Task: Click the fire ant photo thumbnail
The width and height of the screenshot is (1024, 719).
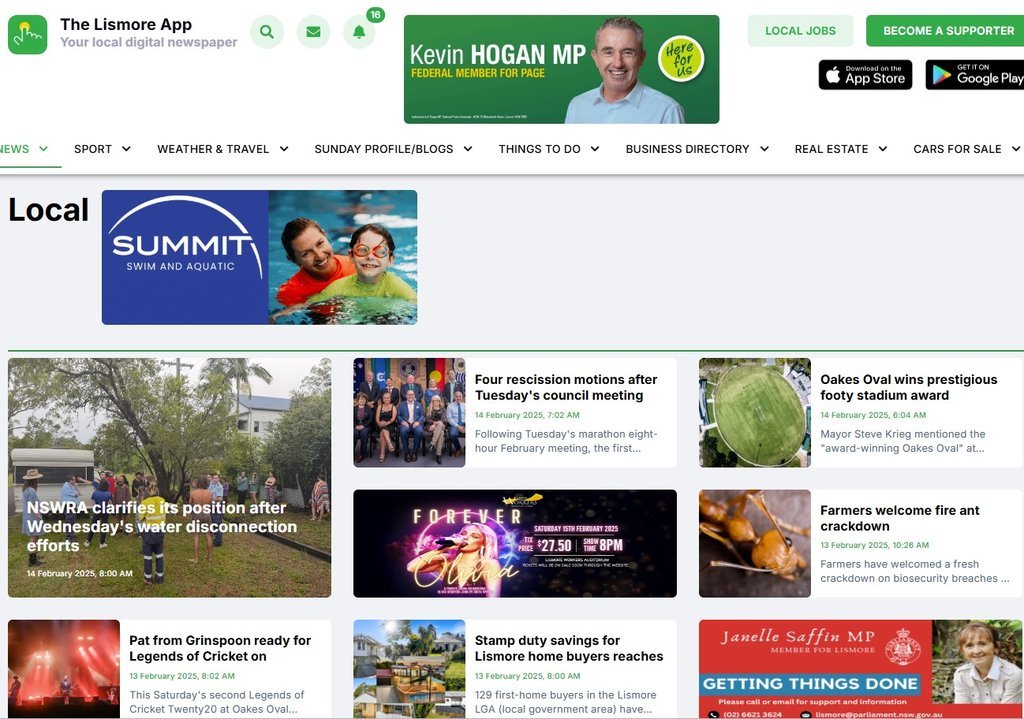Action: (x=755, y=543)
